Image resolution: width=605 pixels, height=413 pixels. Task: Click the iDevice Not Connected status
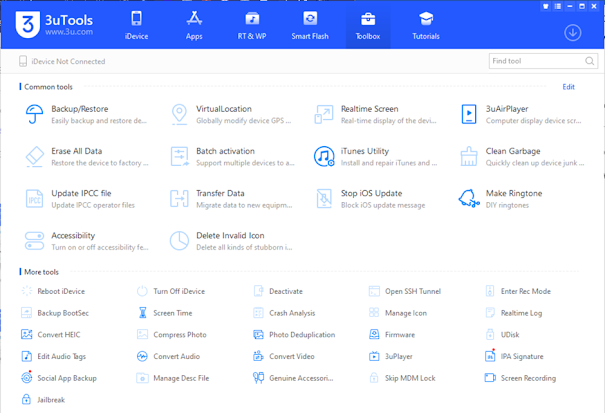point(62,61)
